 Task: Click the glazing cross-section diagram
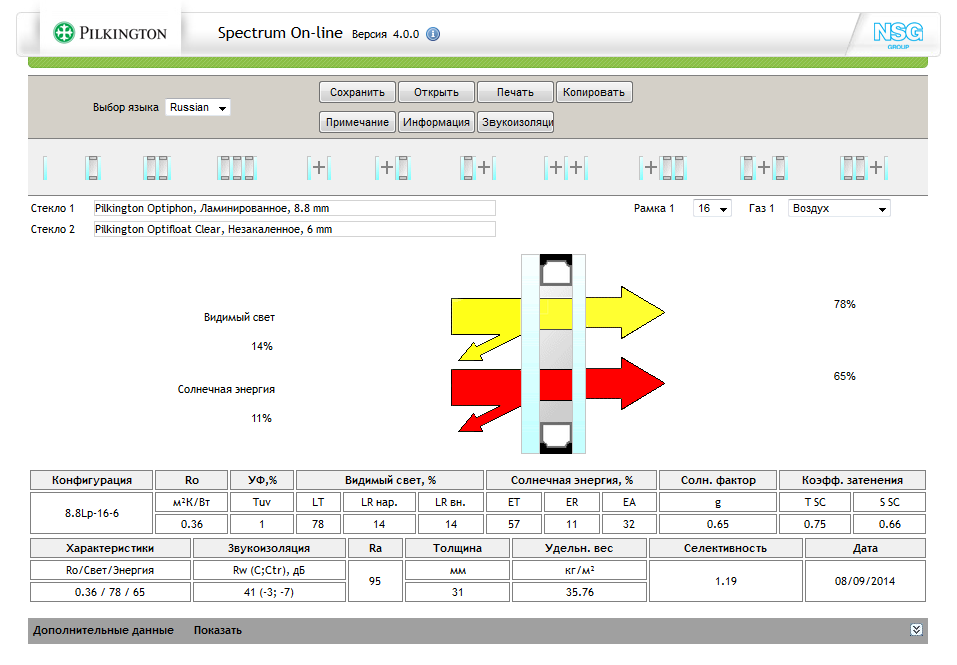[x=554, y=354]
